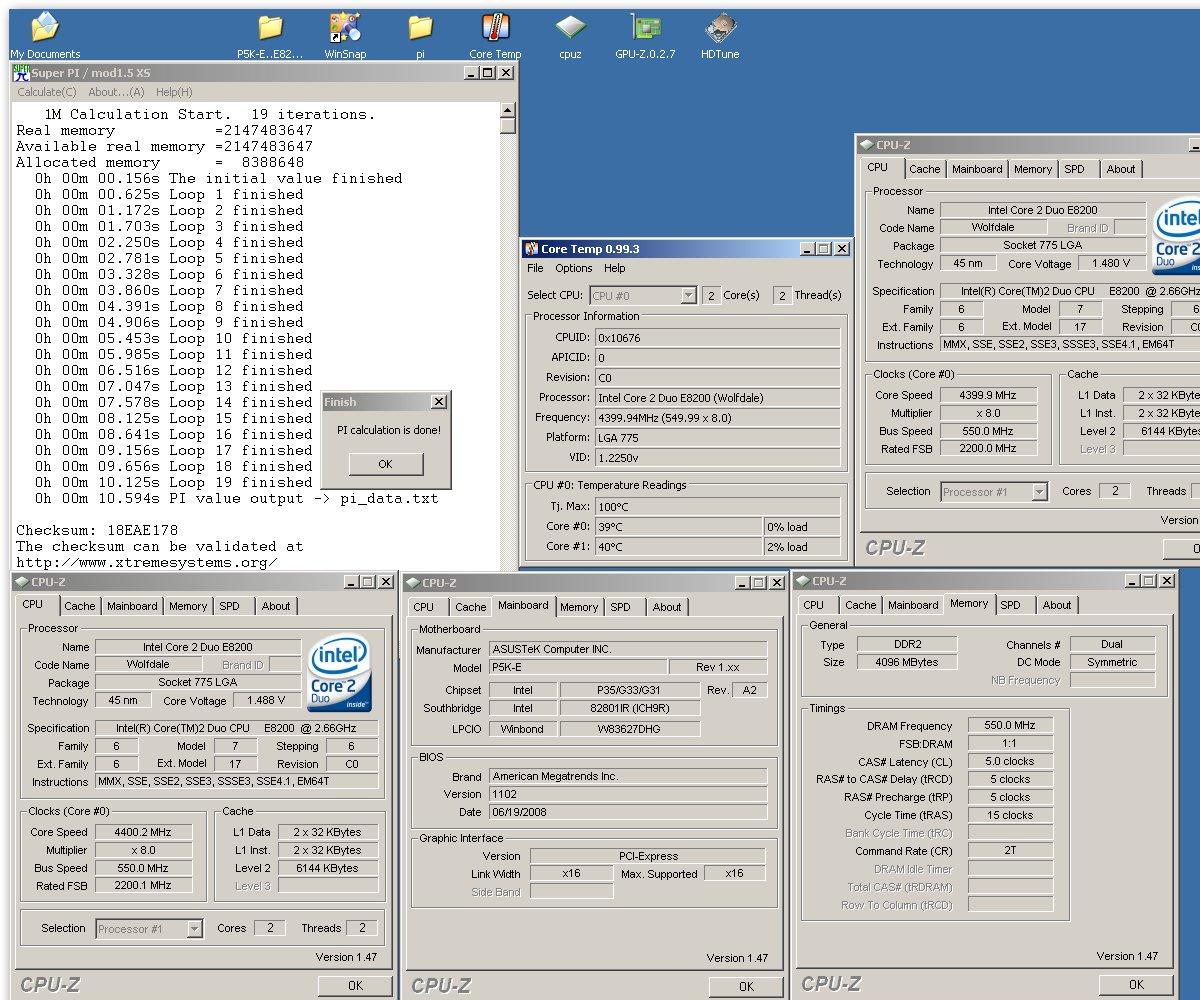Click the Memory Size 4096 MBytes value

pos(905,662)
